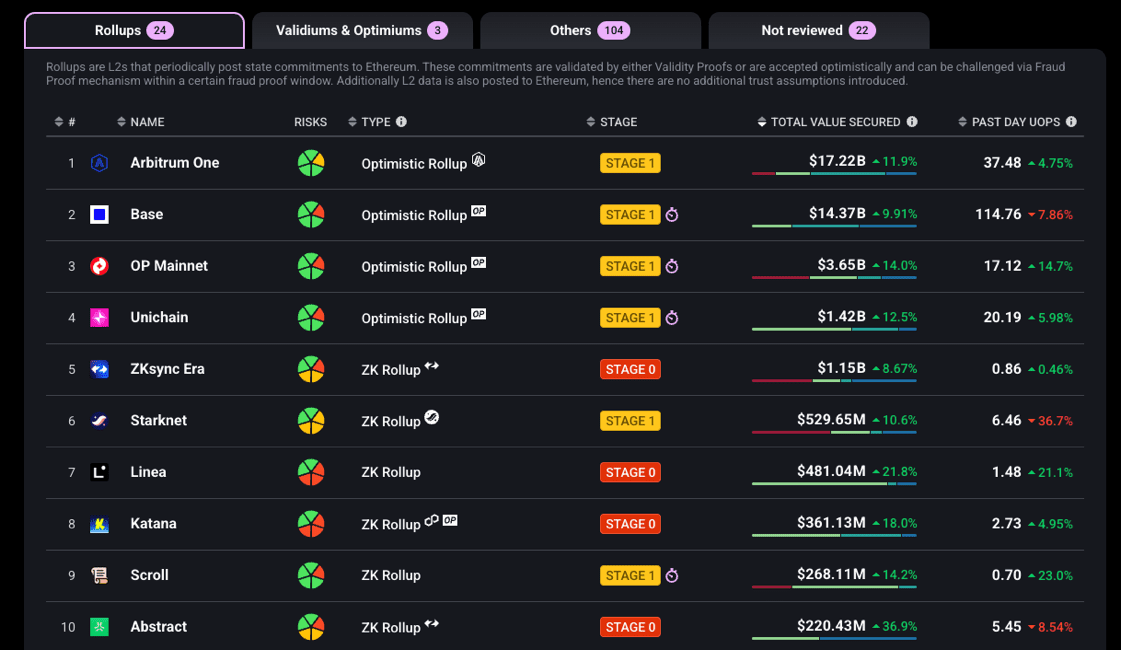Open the ZKsync Era project page
Screen dimensions: 1121x650
tap(168, 369)
